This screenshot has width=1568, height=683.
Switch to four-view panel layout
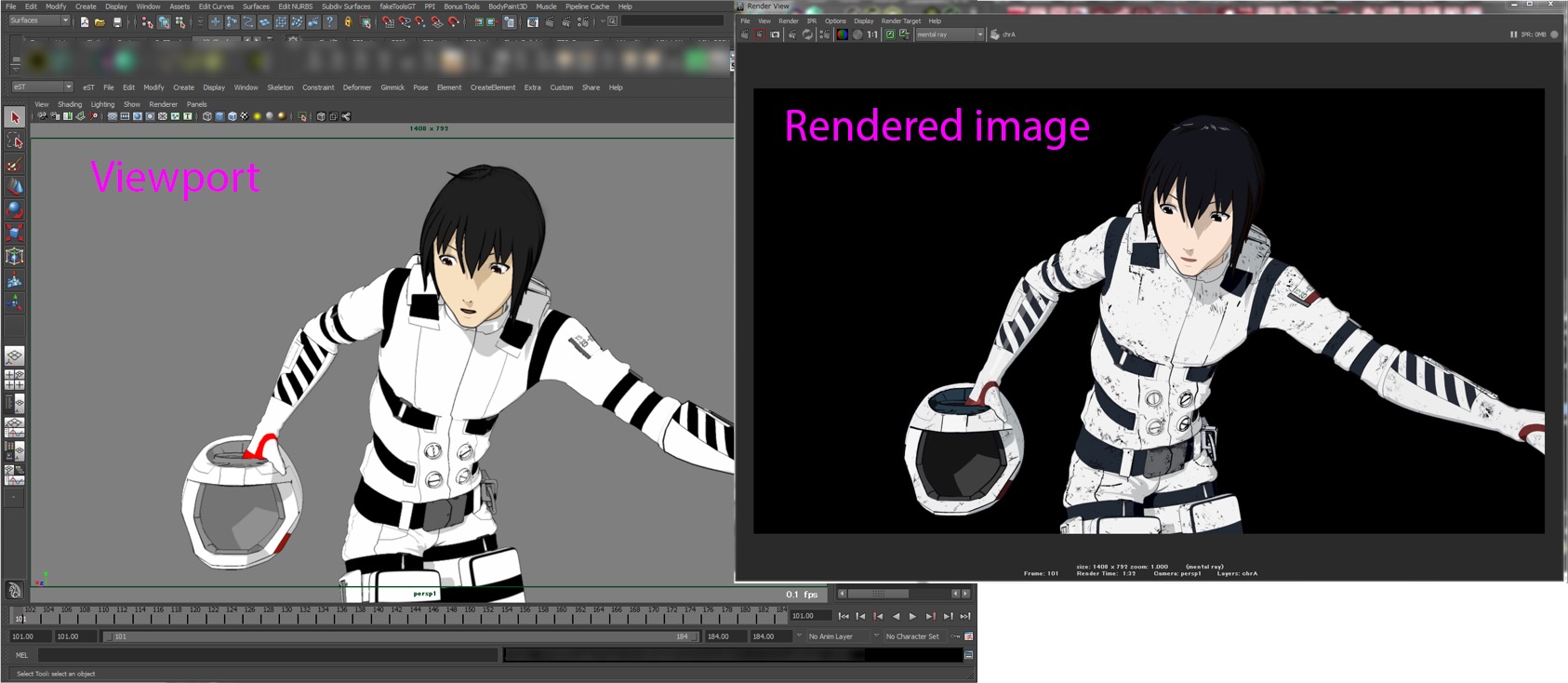pos(15,380)
